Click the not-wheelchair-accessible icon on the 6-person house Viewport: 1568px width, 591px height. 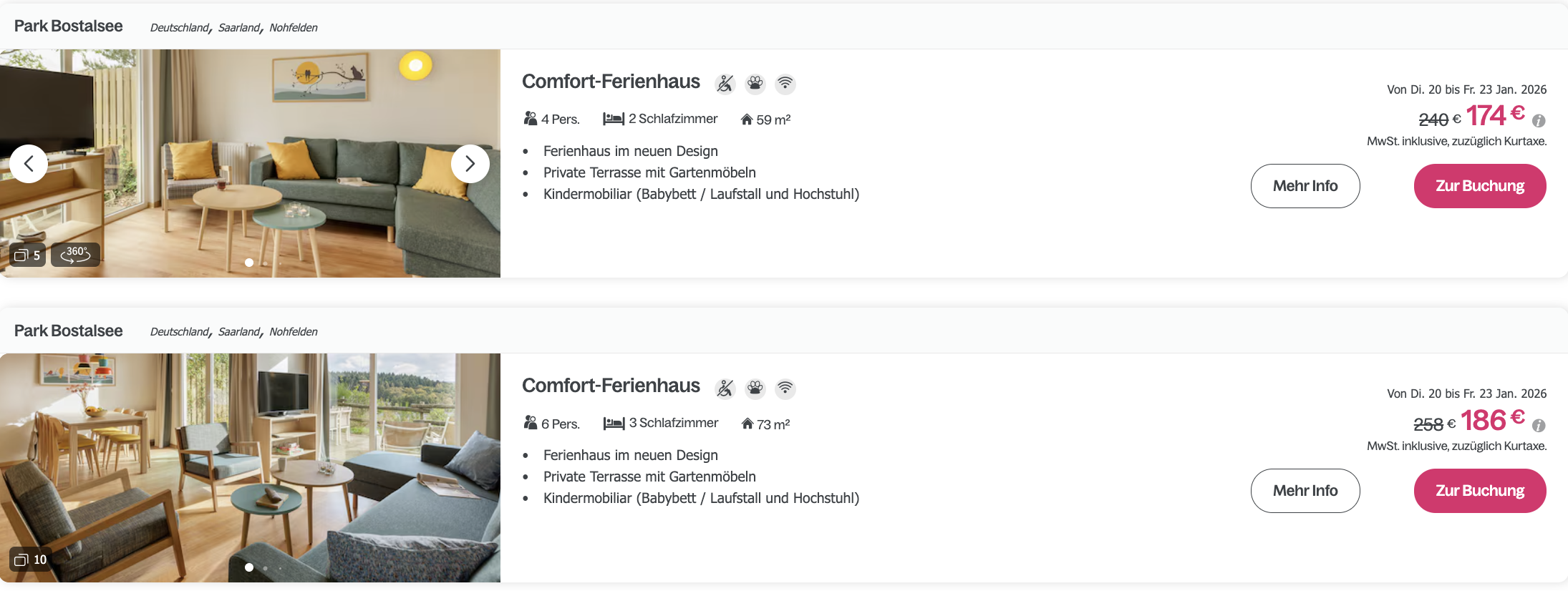725,389
